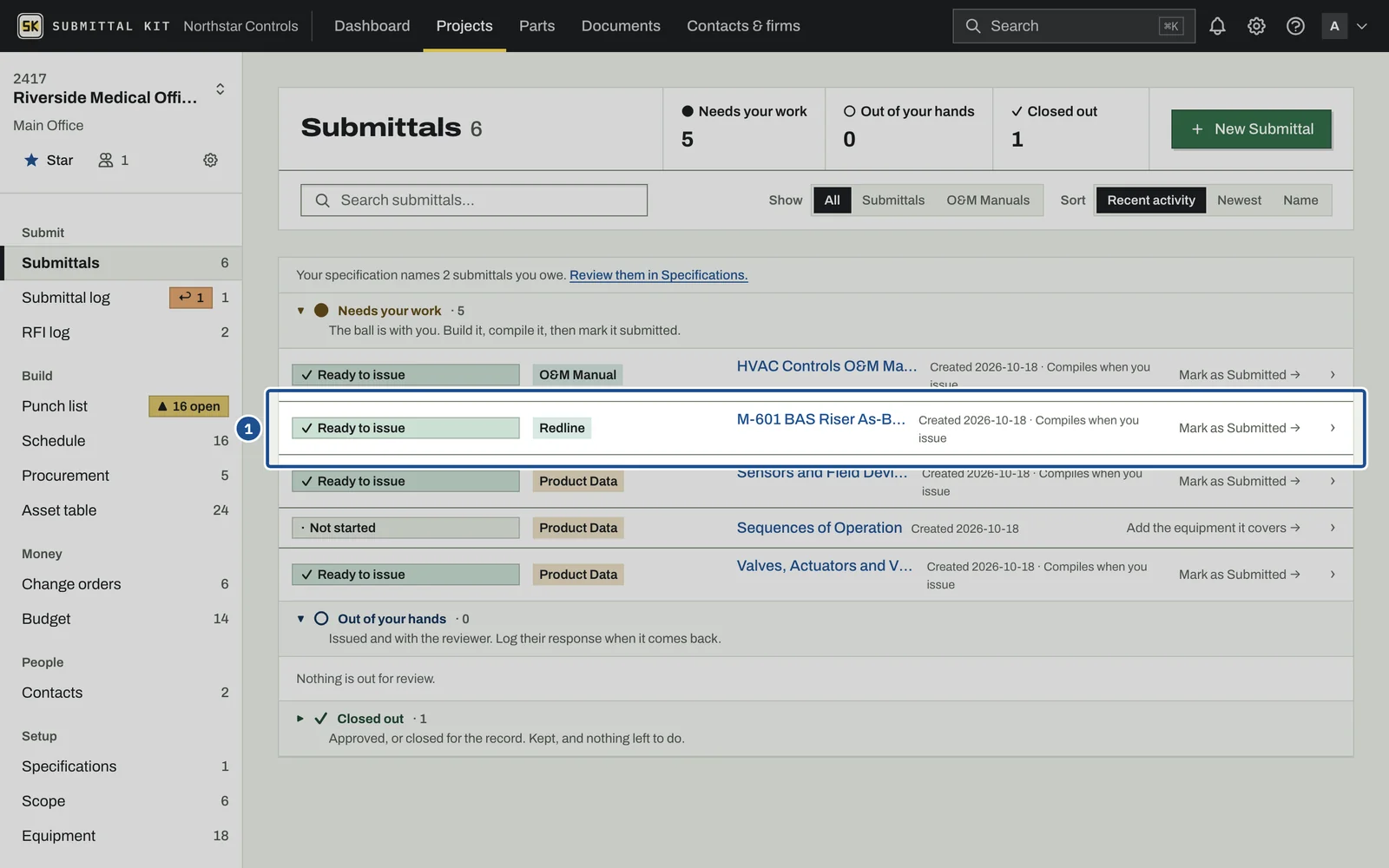Open Change orders in sidebar

(121, 584)
